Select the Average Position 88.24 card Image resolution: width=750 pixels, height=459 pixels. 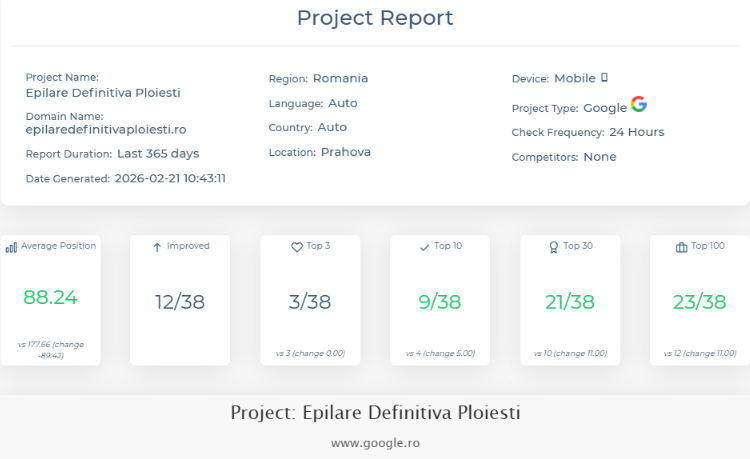pyautogui.click(x=50, y=297)
